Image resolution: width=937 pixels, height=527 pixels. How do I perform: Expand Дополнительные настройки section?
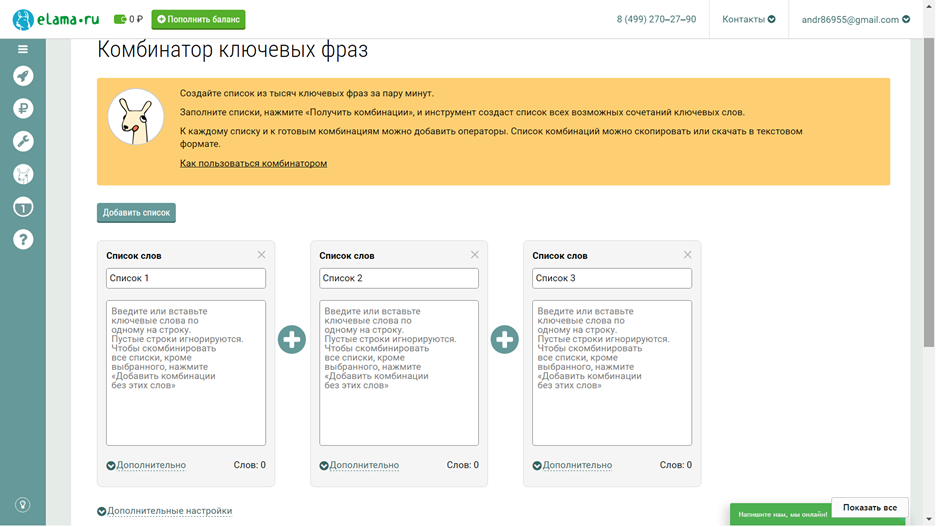[x=164, y=511]
